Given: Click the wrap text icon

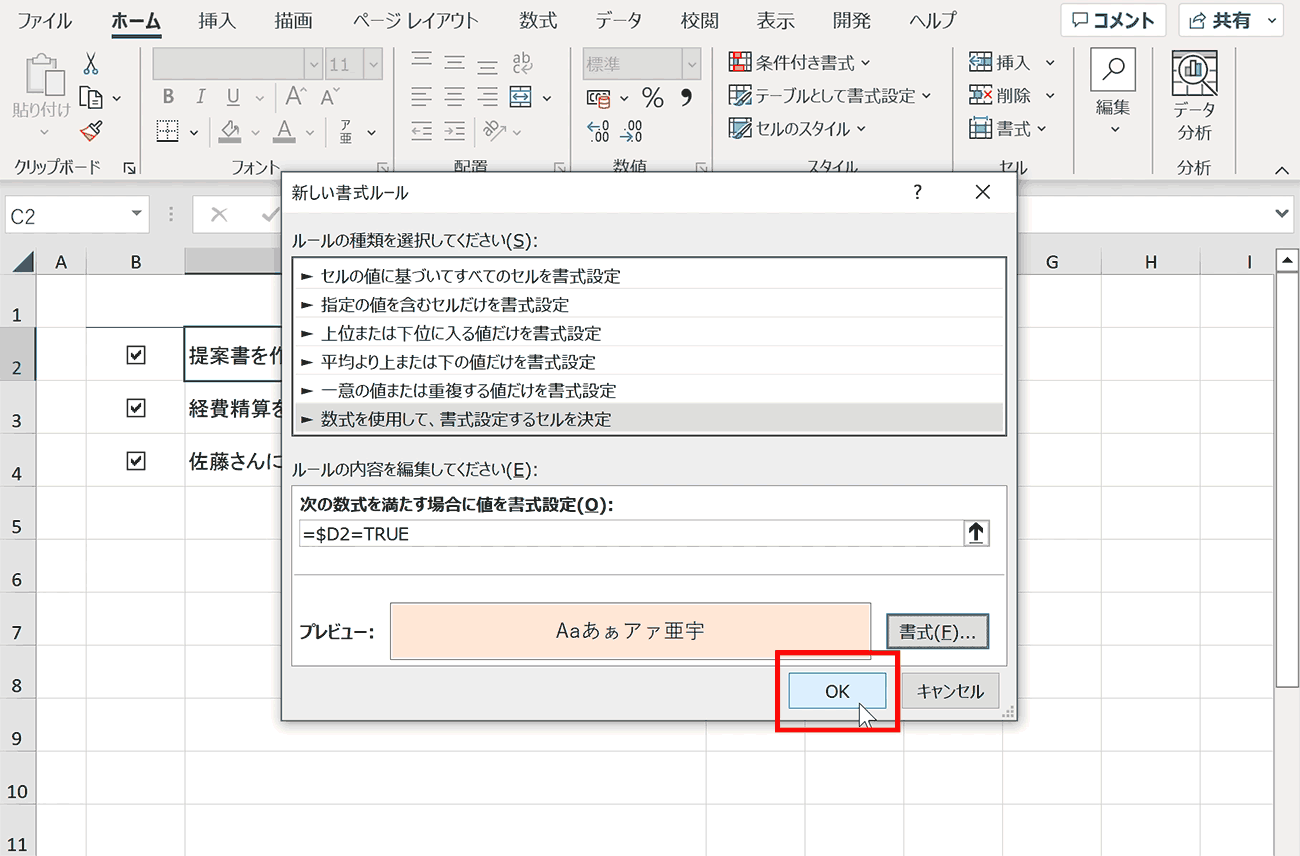Looking at the screenshot, I should click(x=523, y=64).
